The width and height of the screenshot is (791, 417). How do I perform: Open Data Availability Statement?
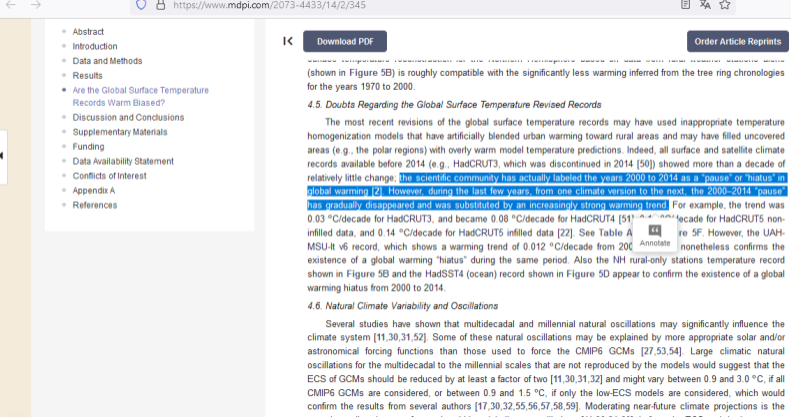[123, 161]
